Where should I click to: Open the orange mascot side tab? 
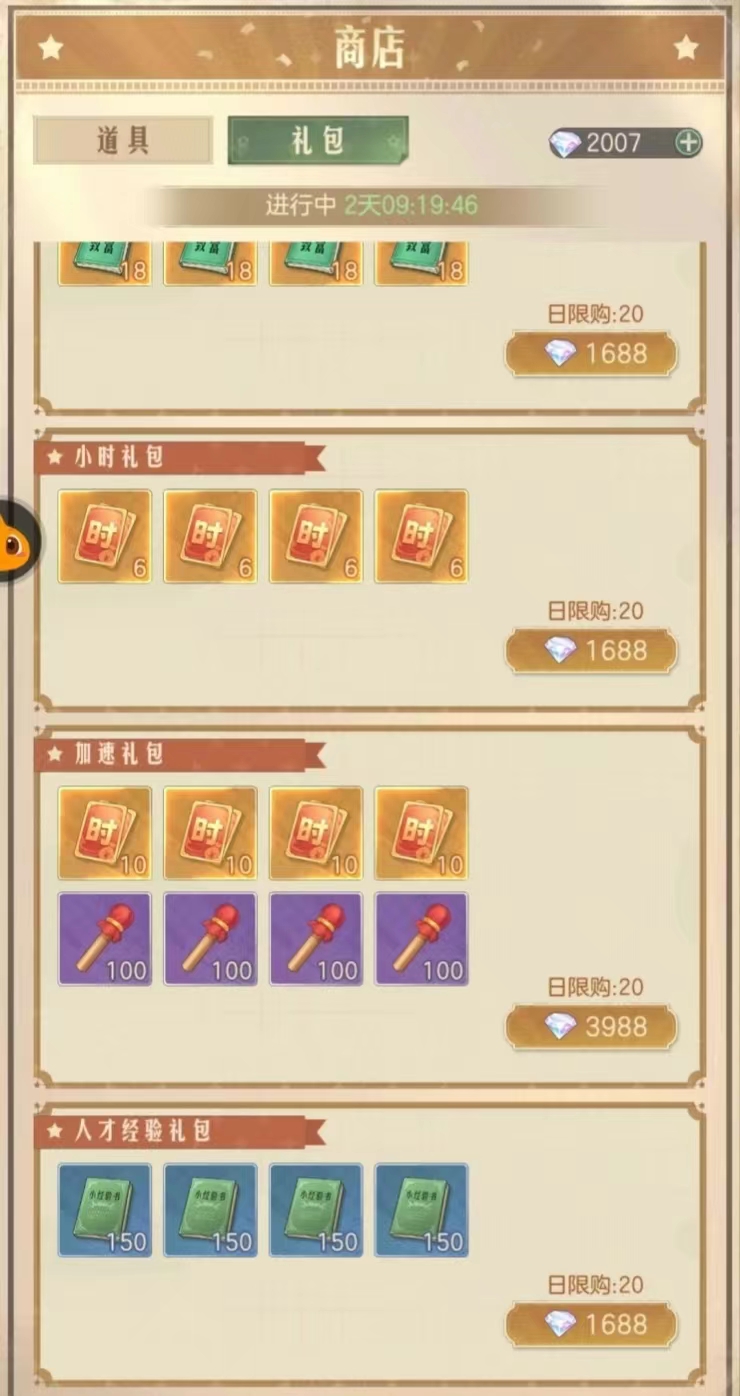(x=17, y=543)
